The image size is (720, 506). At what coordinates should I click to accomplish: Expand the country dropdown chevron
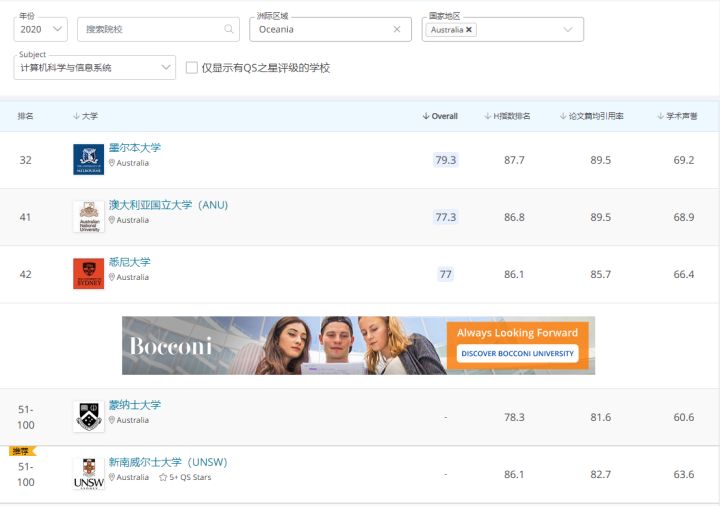tap(568, 29)
